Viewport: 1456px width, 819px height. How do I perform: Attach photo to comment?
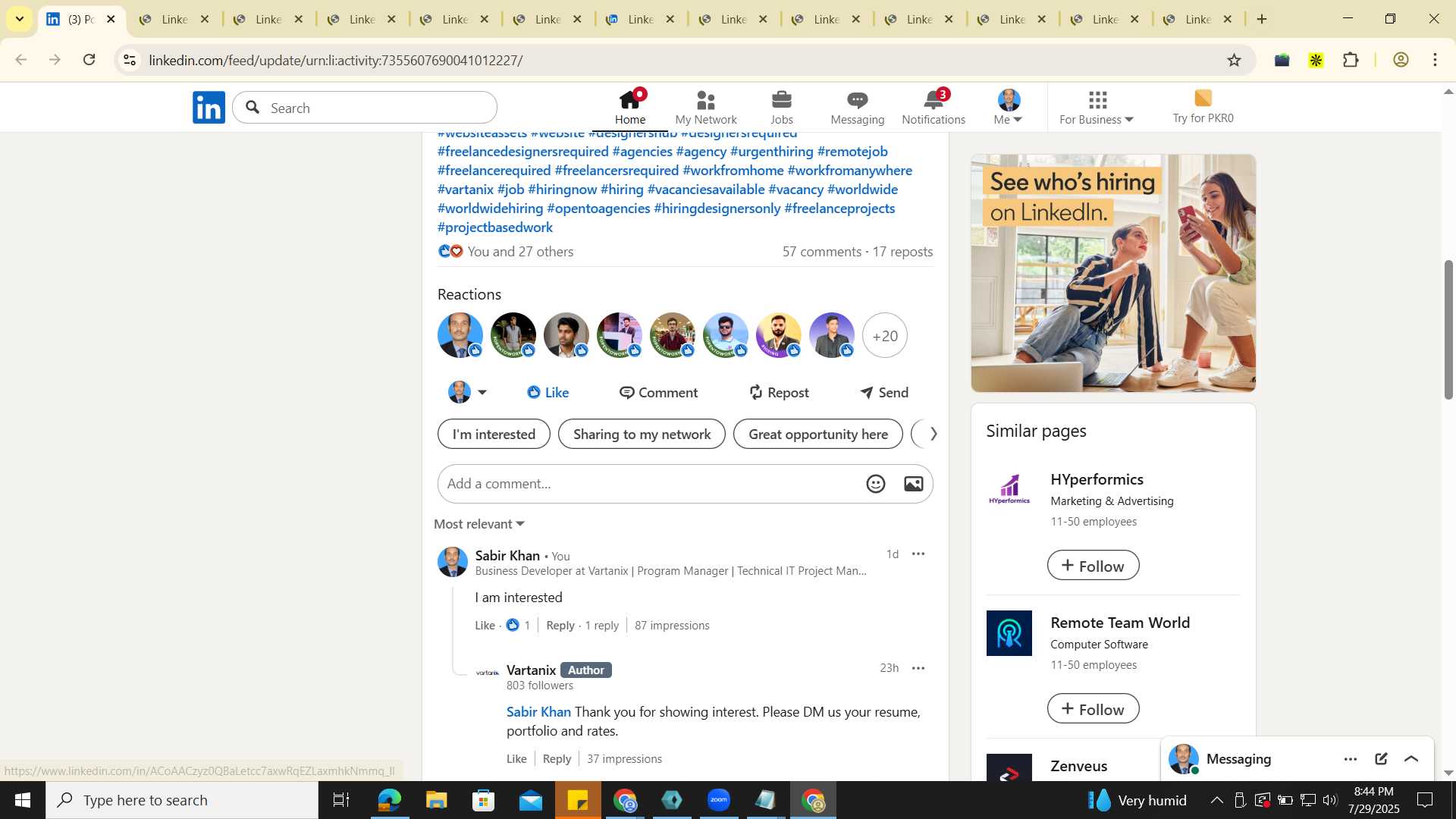[x=914, y=484]
